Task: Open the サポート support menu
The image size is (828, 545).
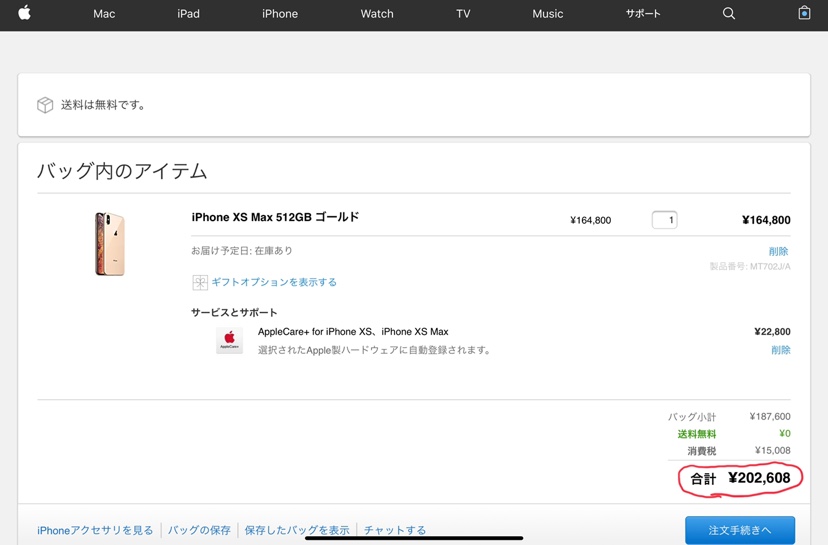Action: 643,14
